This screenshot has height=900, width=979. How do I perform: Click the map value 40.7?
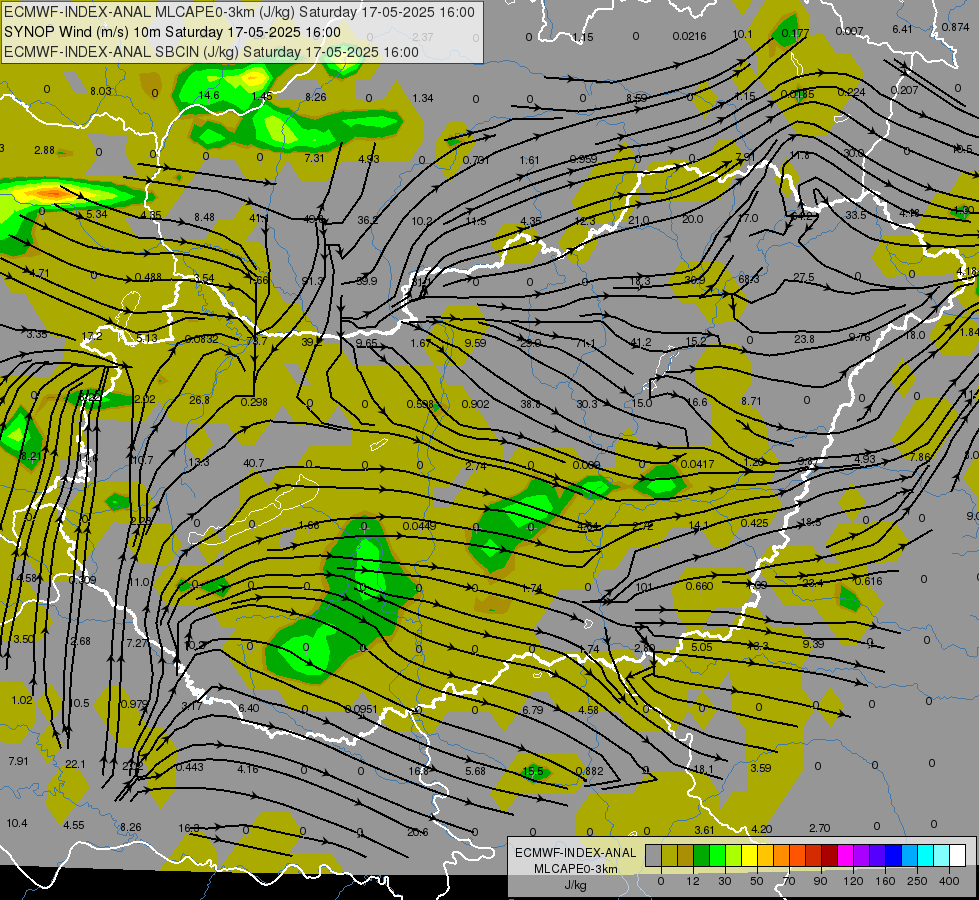pos(253,463)
